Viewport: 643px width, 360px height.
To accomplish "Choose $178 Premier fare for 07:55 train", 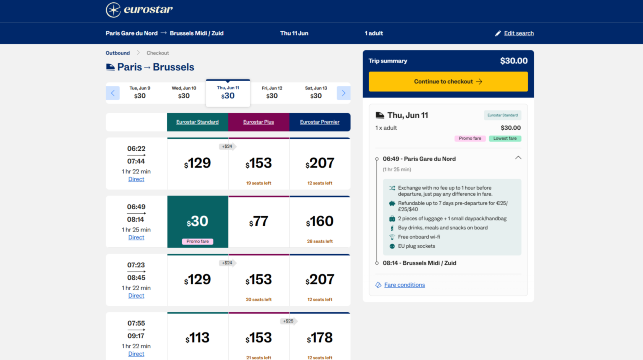I will click(x=320, y=336).
